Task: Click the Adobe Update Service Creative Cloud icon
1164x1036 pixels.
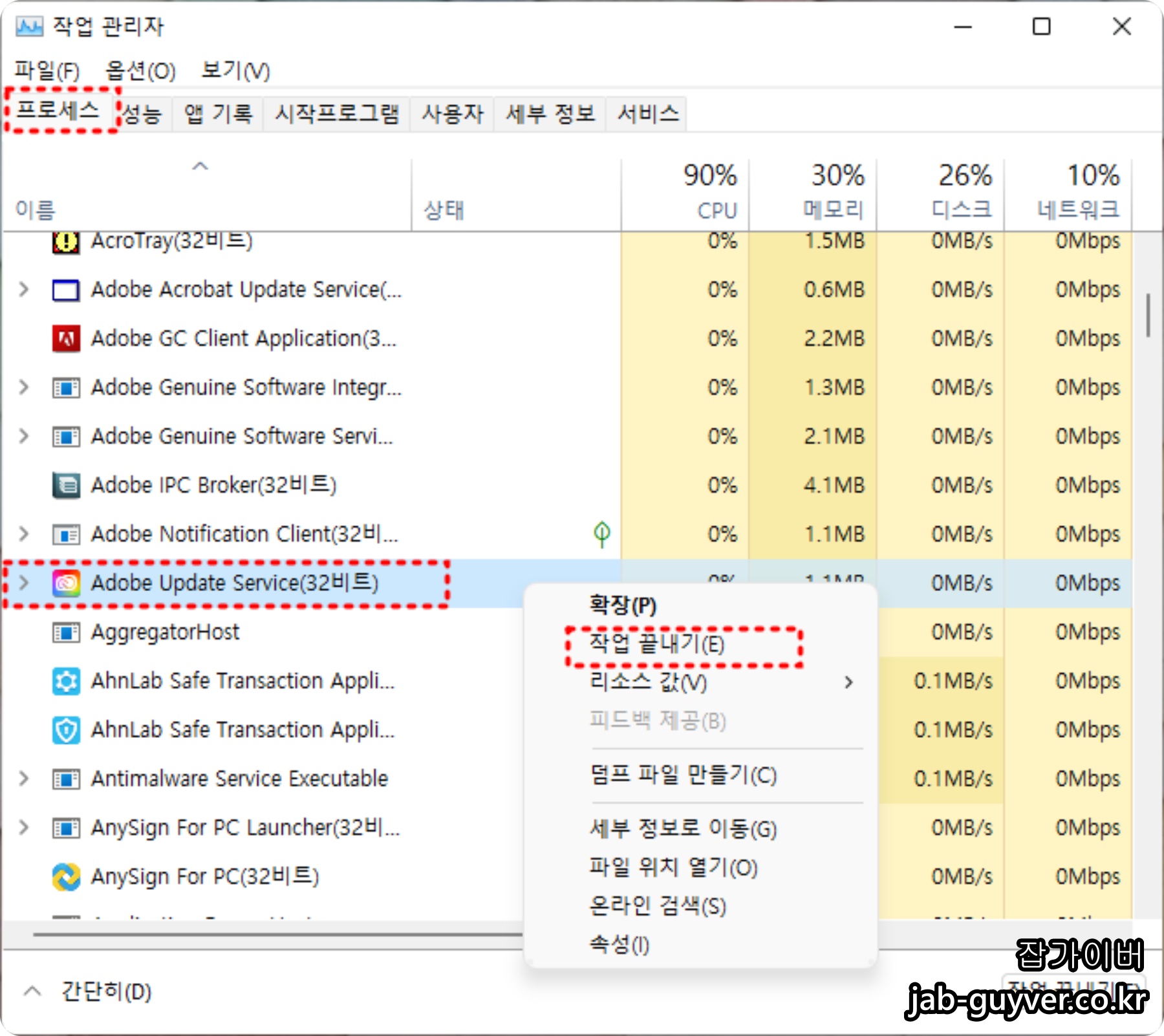Action: (66, 583)
